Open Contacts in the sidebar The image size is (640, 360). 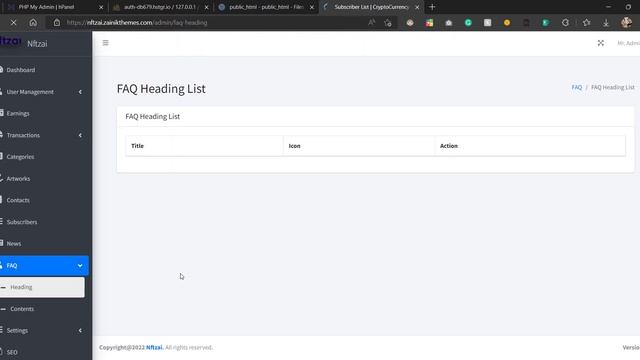point(18,200)
